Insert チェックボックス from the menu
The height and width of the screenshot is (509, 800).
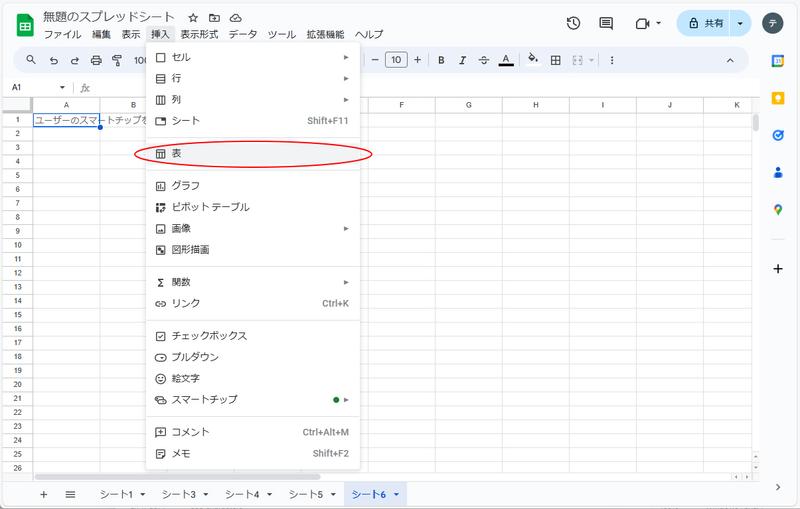coord(209,336)
